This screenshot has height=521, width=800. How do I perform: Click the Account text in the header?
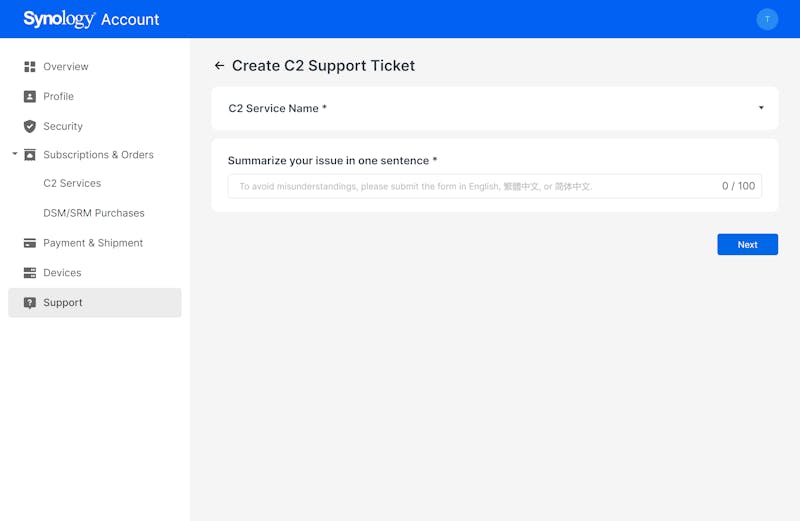[x=130, y=19]
